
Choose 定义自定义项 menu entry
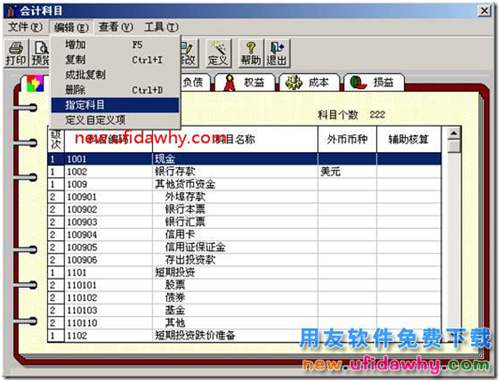115,120
